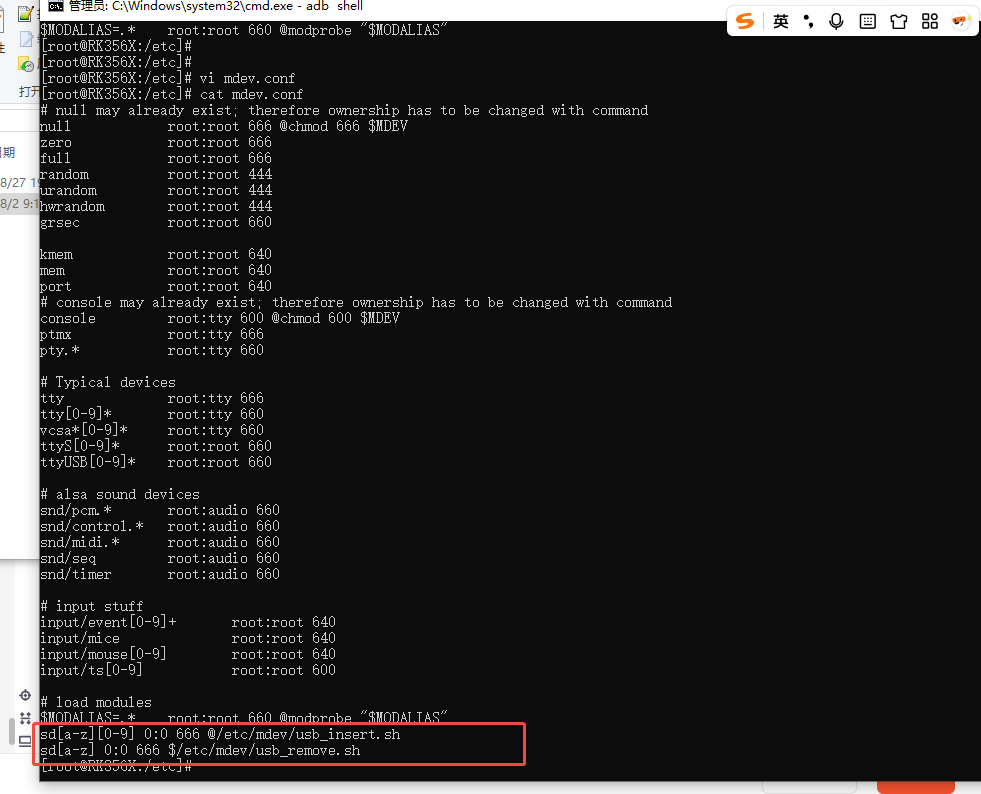Click the 'random root:root 444' line
The width and height of the screenshot is (981, 794).
tap(156, 175)
